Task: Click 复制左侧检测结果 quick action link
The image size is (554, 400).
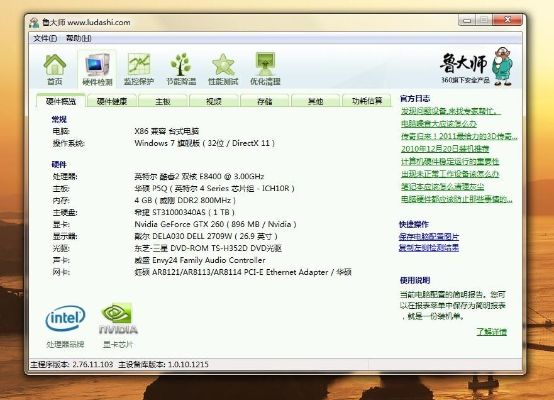Action: [x=429, y=248]
